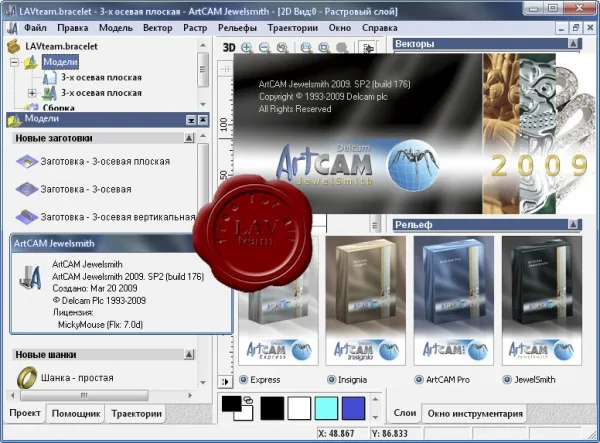Click the Модели folder icon in the project tree

point(31,62)
